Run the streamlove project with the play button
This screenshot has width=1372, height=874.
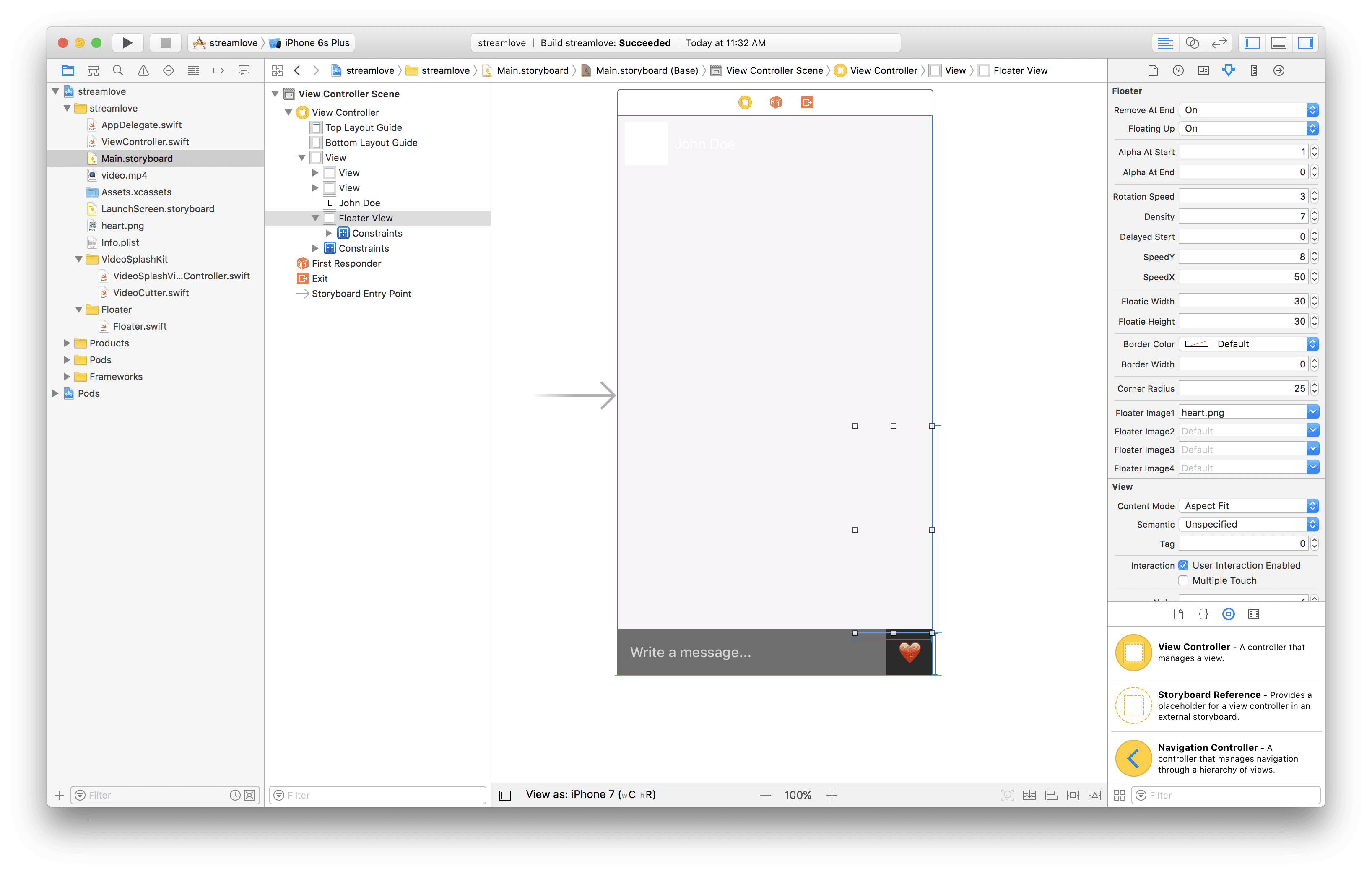point(127,42)
